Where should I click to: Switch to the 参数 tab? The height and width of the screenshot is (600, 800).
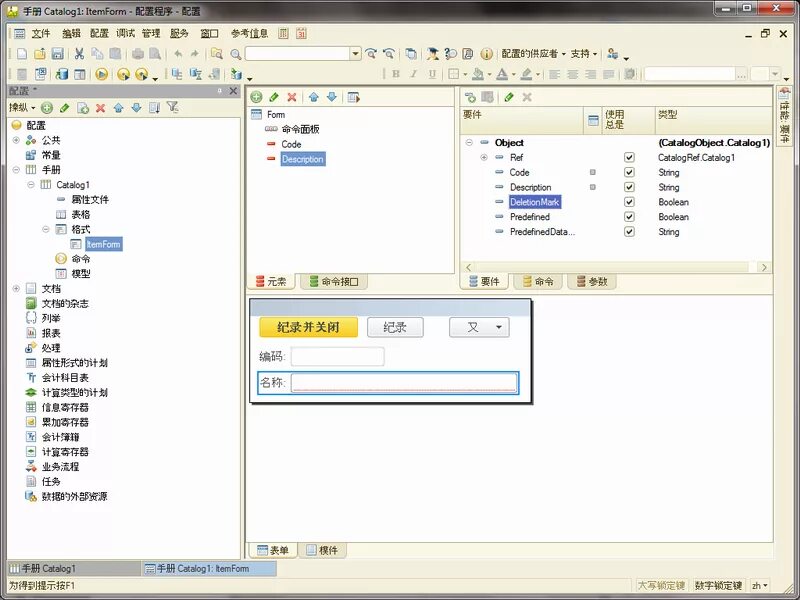592,282
